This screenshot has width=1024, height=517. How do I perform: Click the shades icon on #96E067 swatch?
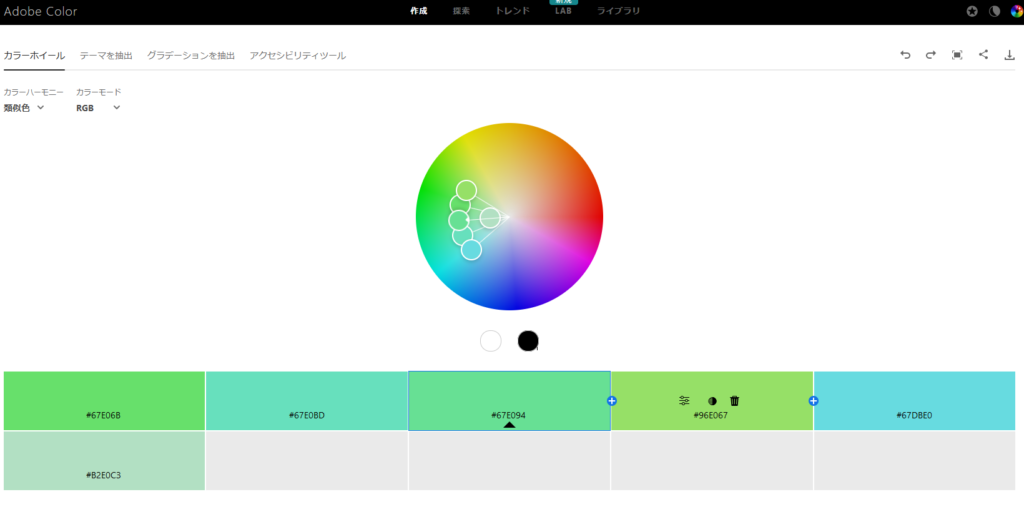click(712, 401)
